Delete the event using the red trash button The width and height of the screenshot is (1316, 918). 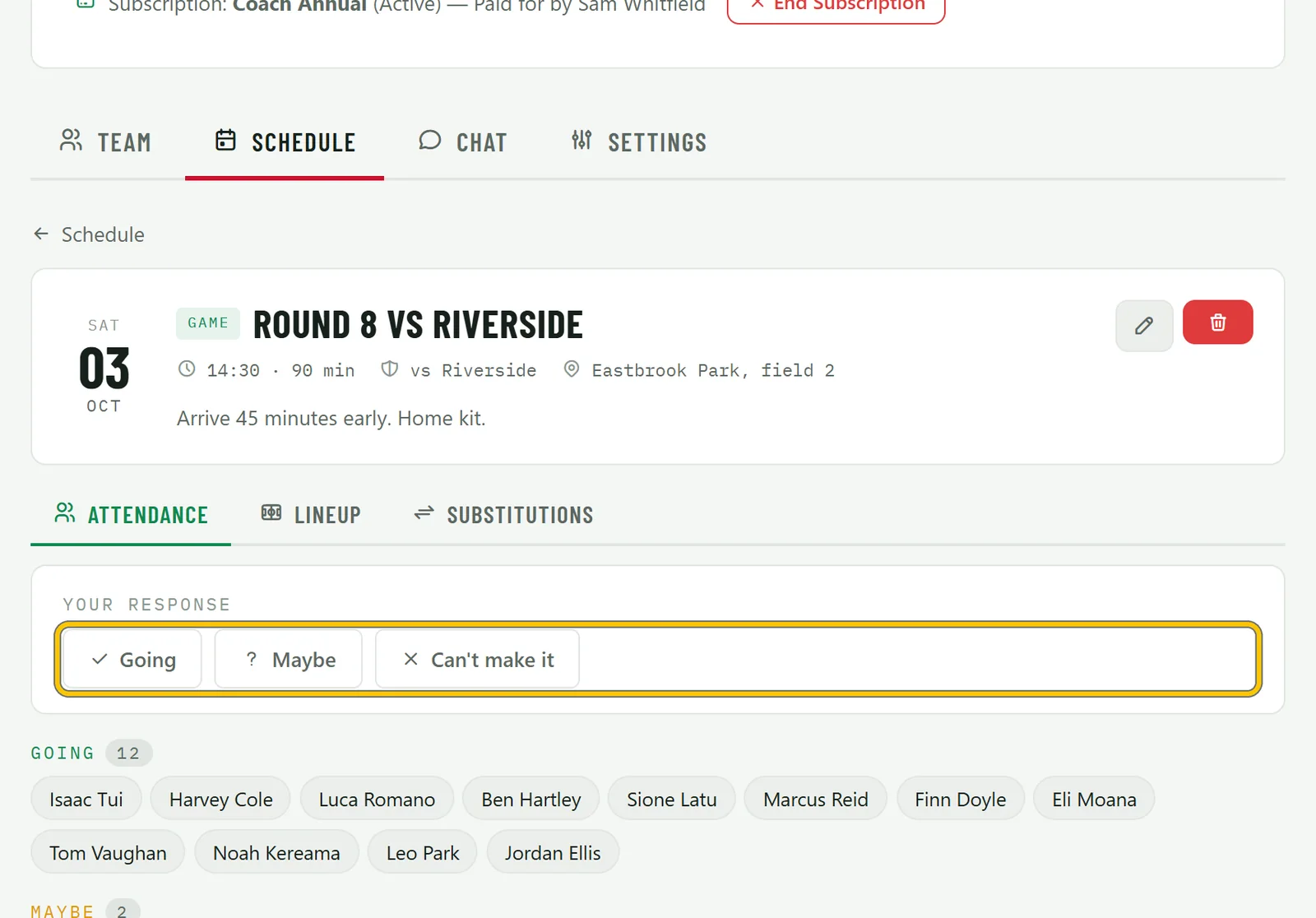(x=1217, y=322)
